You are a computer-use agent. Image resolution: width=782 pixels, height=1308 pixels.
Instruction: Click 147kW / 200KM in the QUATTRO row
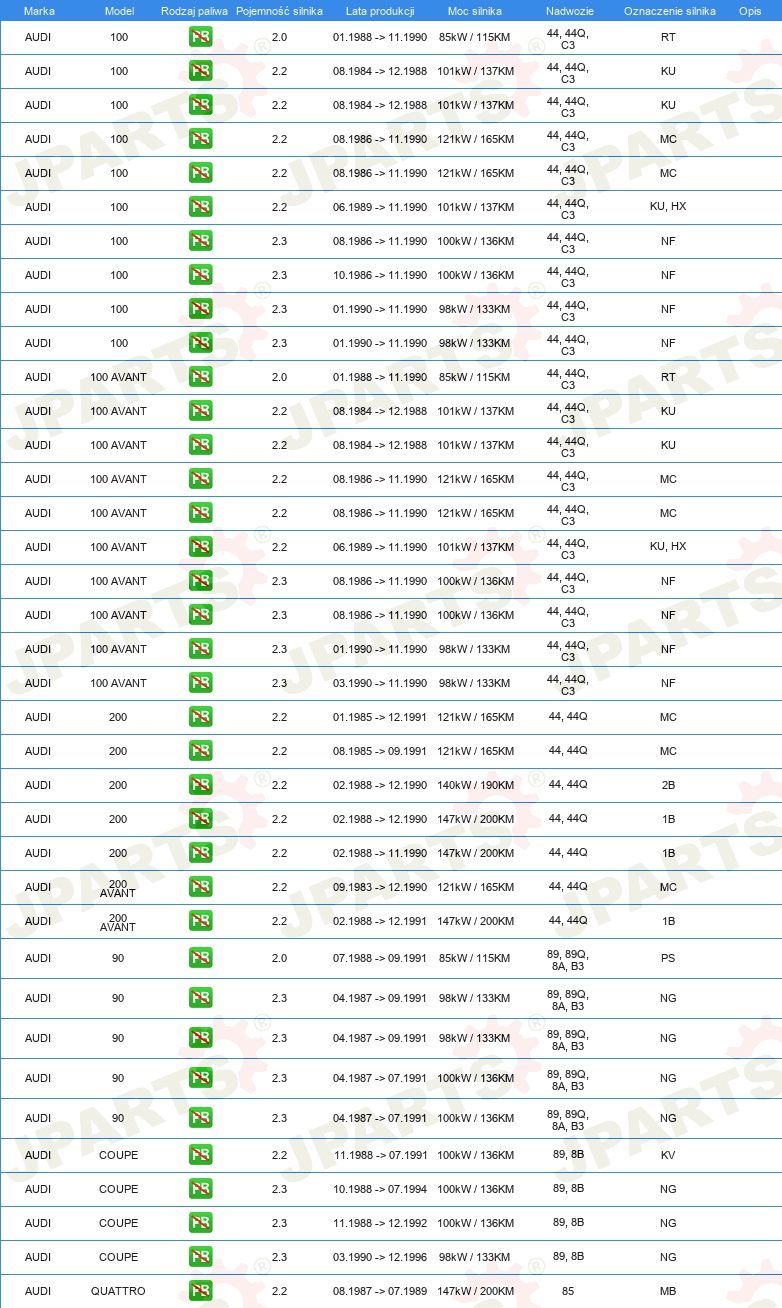pos(475,1291)
